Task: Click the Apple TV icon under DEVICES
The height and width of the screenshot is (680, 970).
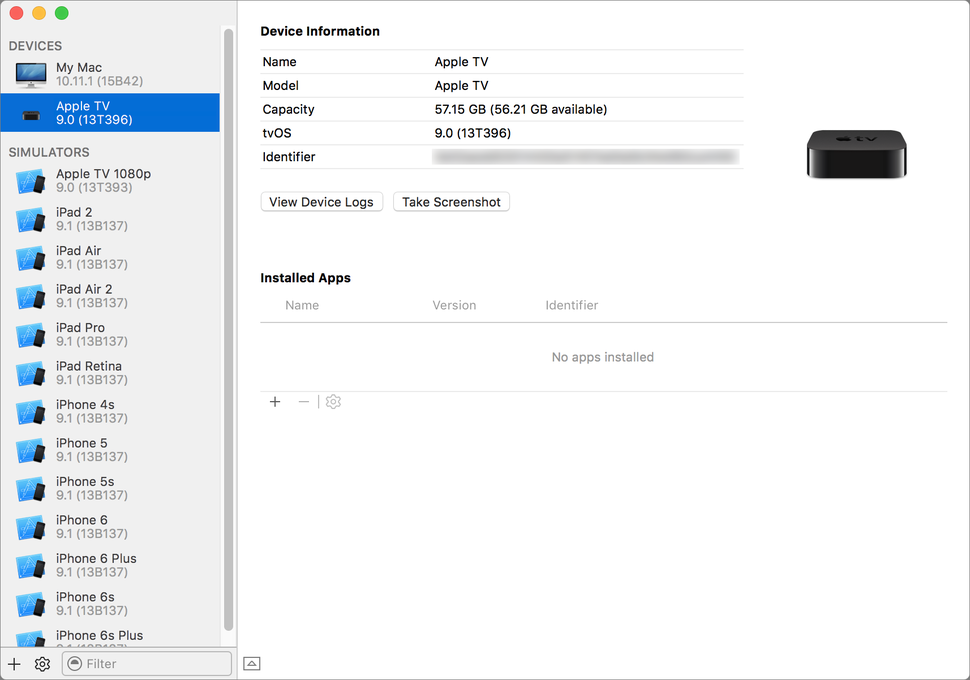Action: tap(29, 112)
